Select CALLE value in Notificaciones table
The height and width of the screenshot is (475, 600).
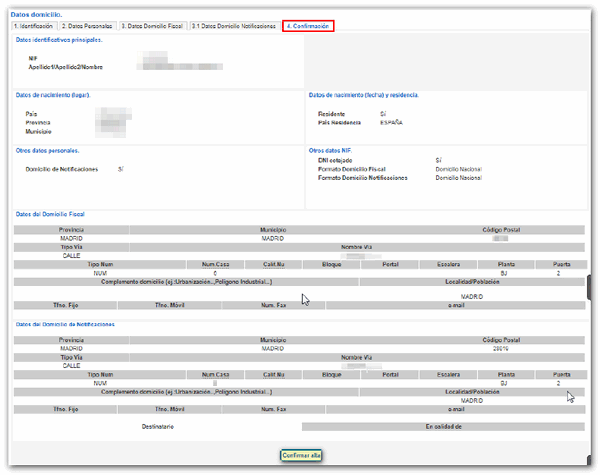coord(71,366)
